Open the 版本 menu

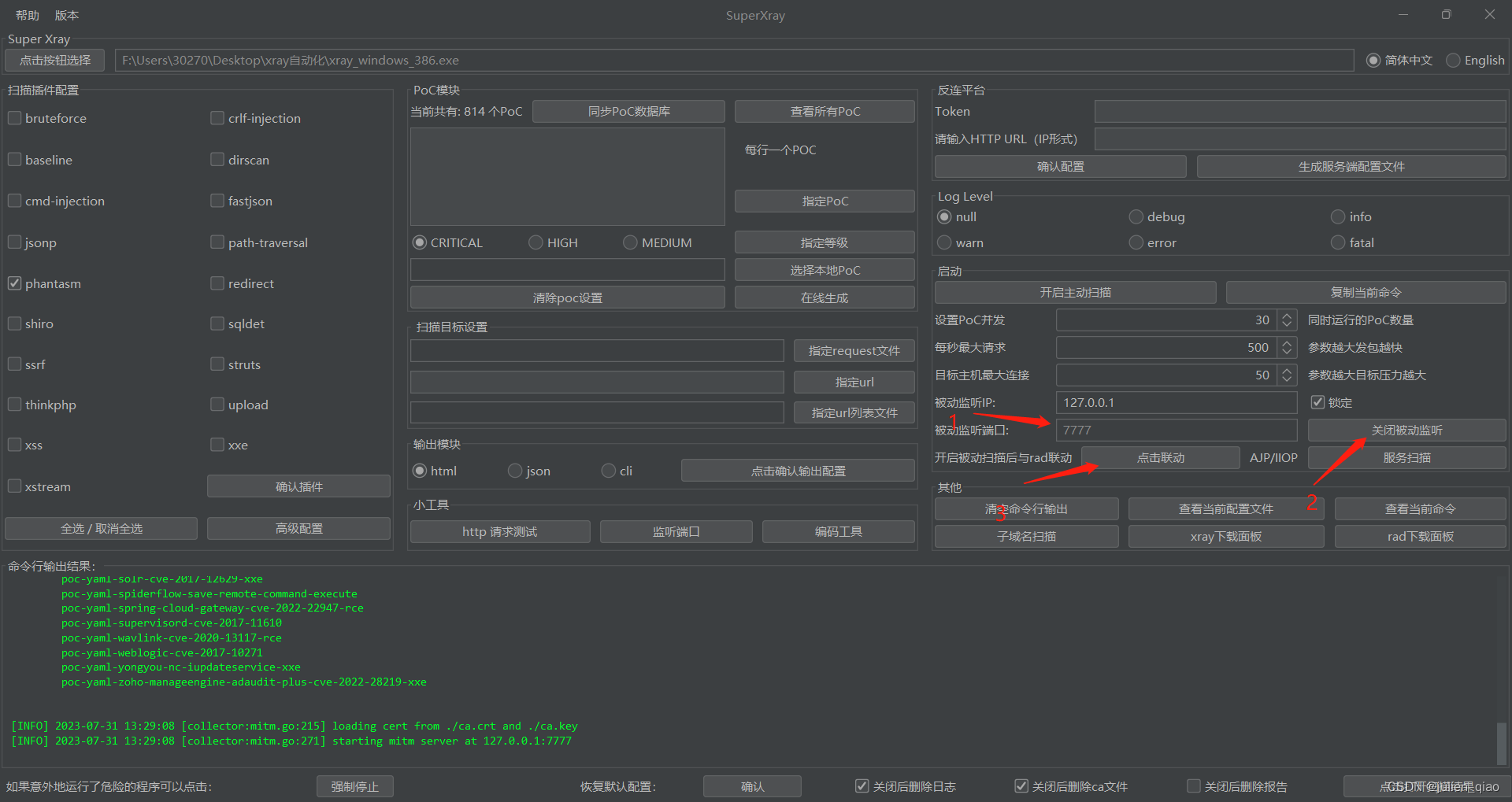pos(67,15)
